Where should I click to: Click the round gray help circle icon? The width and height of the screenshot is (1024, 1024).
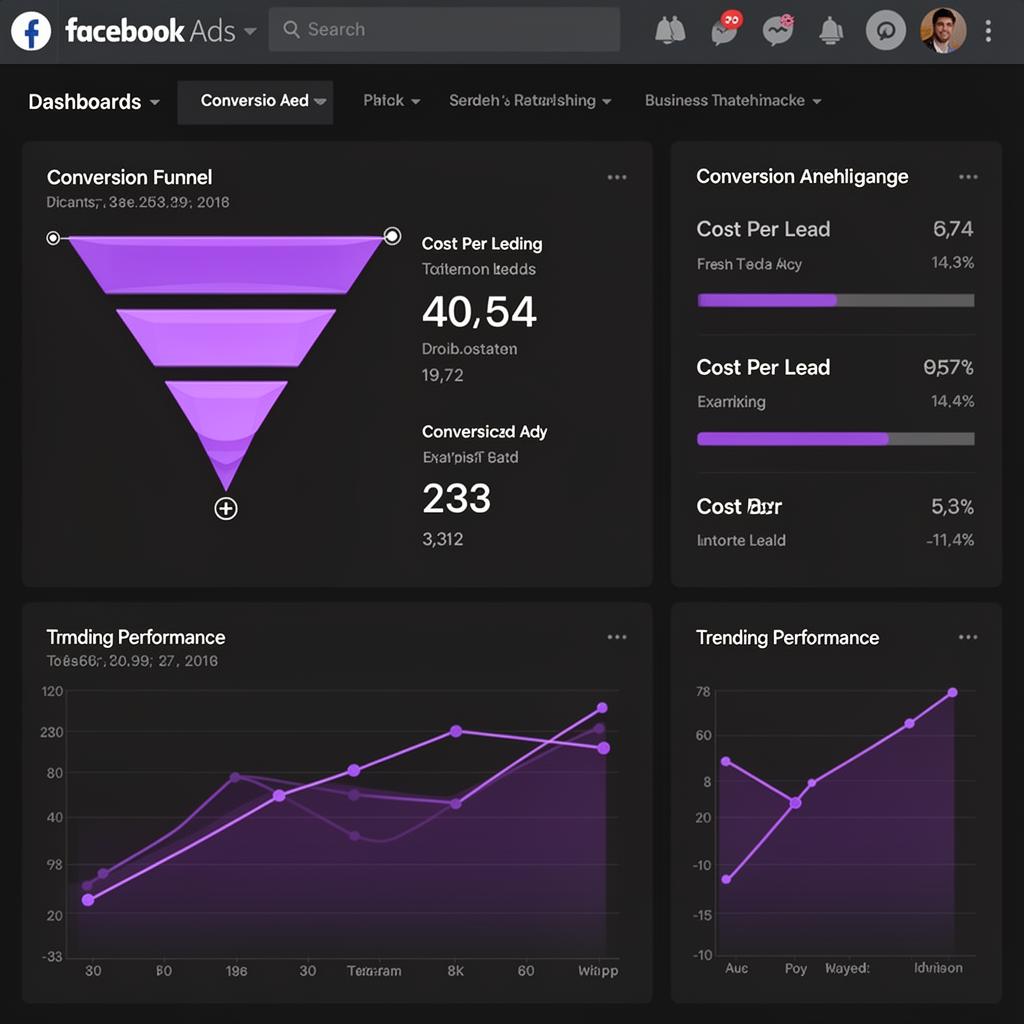(886, 30)
